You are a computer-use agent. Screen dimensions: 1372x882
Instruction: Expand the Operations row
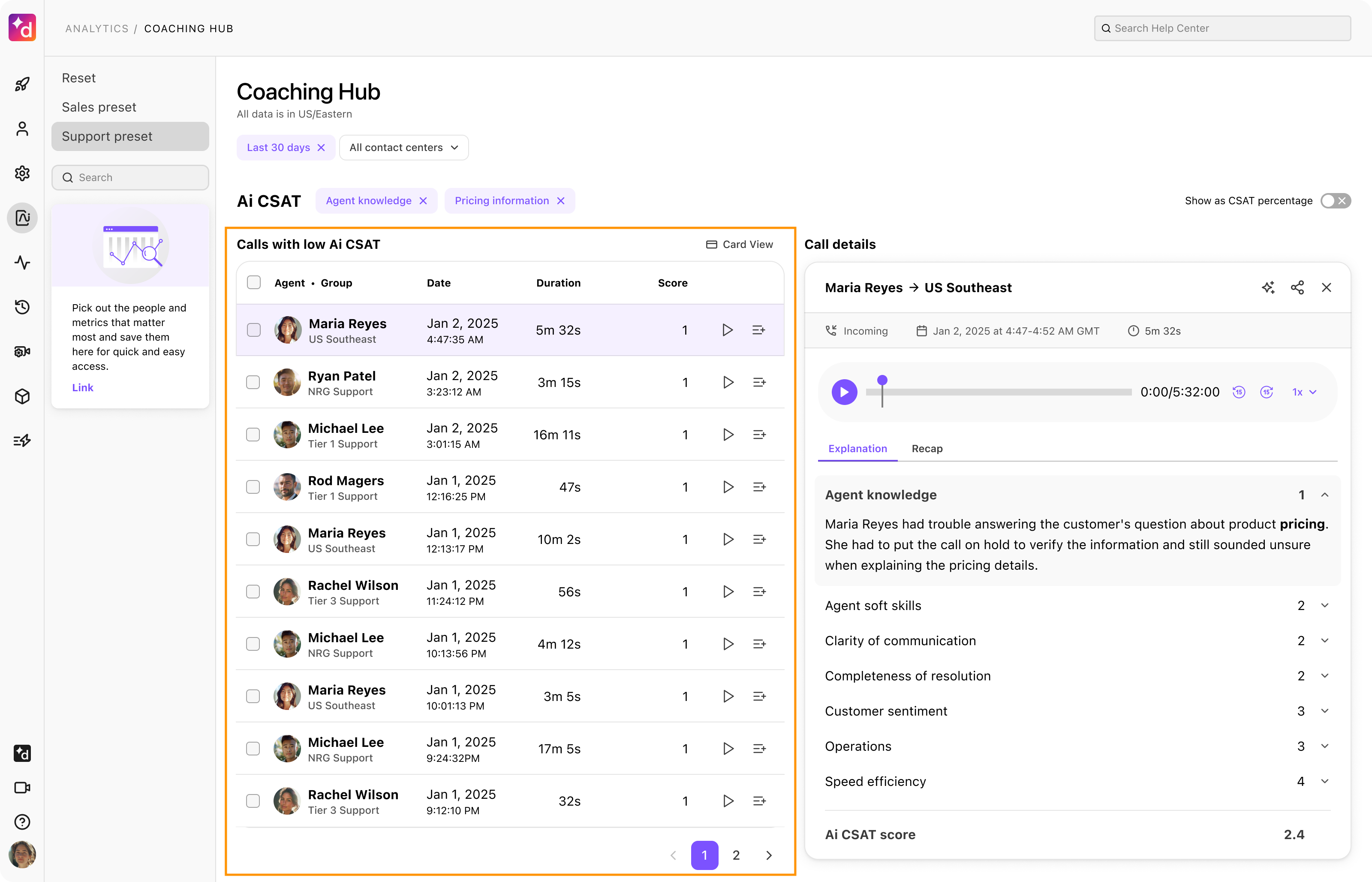tap(1324, 746)
